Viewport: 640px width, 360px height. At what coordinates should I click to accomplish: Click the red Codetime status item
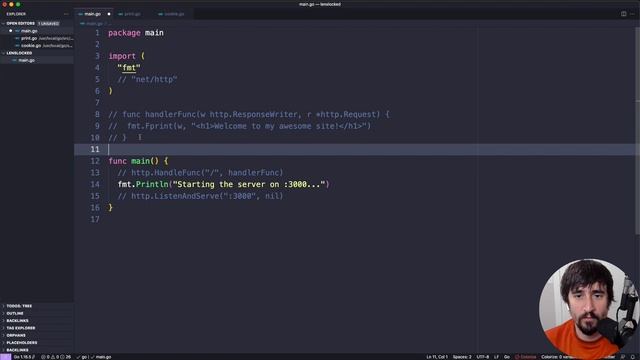pos(526,357)
